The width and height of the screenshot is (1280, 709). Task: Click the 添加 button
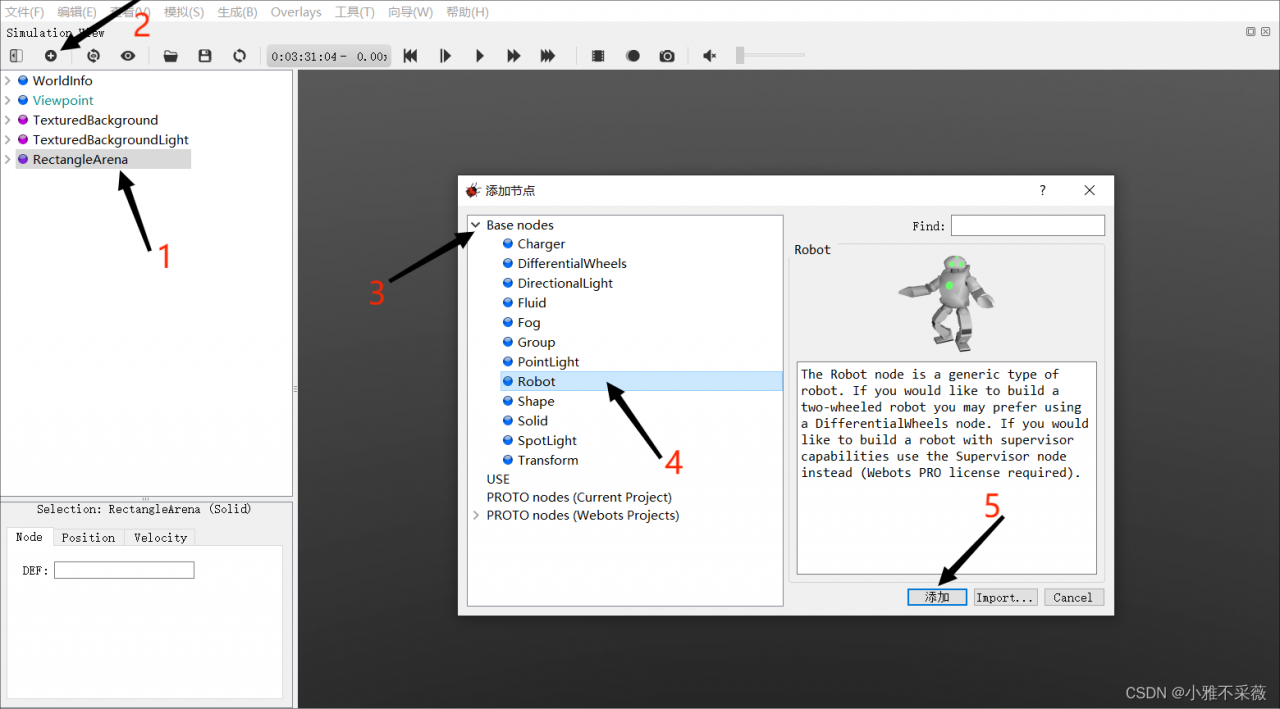tap(938, 597)
